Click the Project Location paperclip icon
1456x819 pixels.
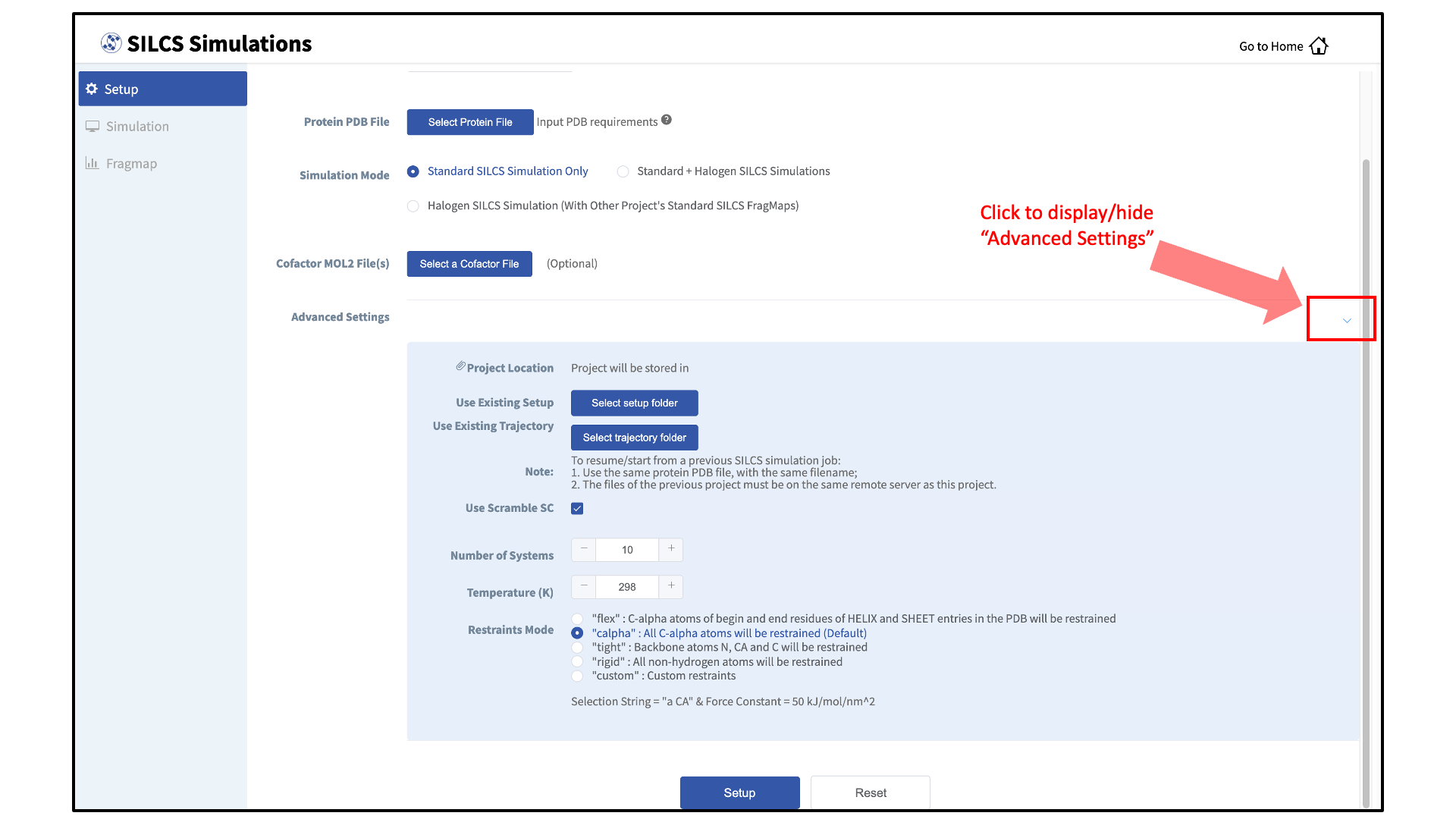click(460, 366)
